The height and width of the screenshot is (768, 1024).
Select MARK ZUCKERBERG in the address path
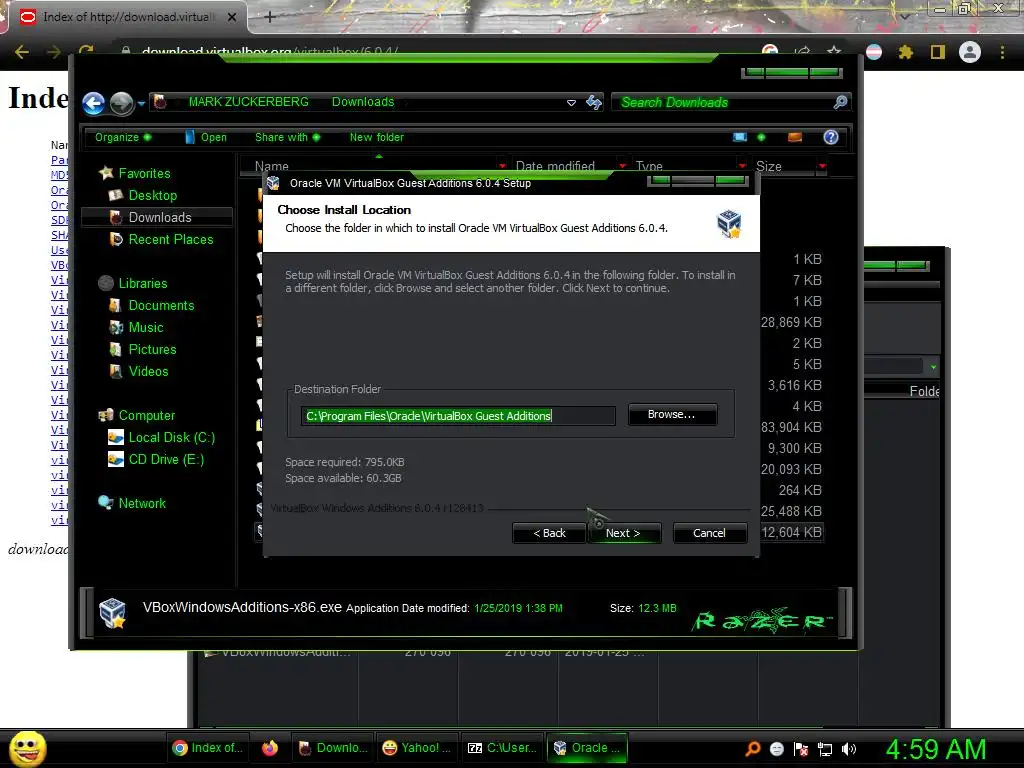(248, 102)
